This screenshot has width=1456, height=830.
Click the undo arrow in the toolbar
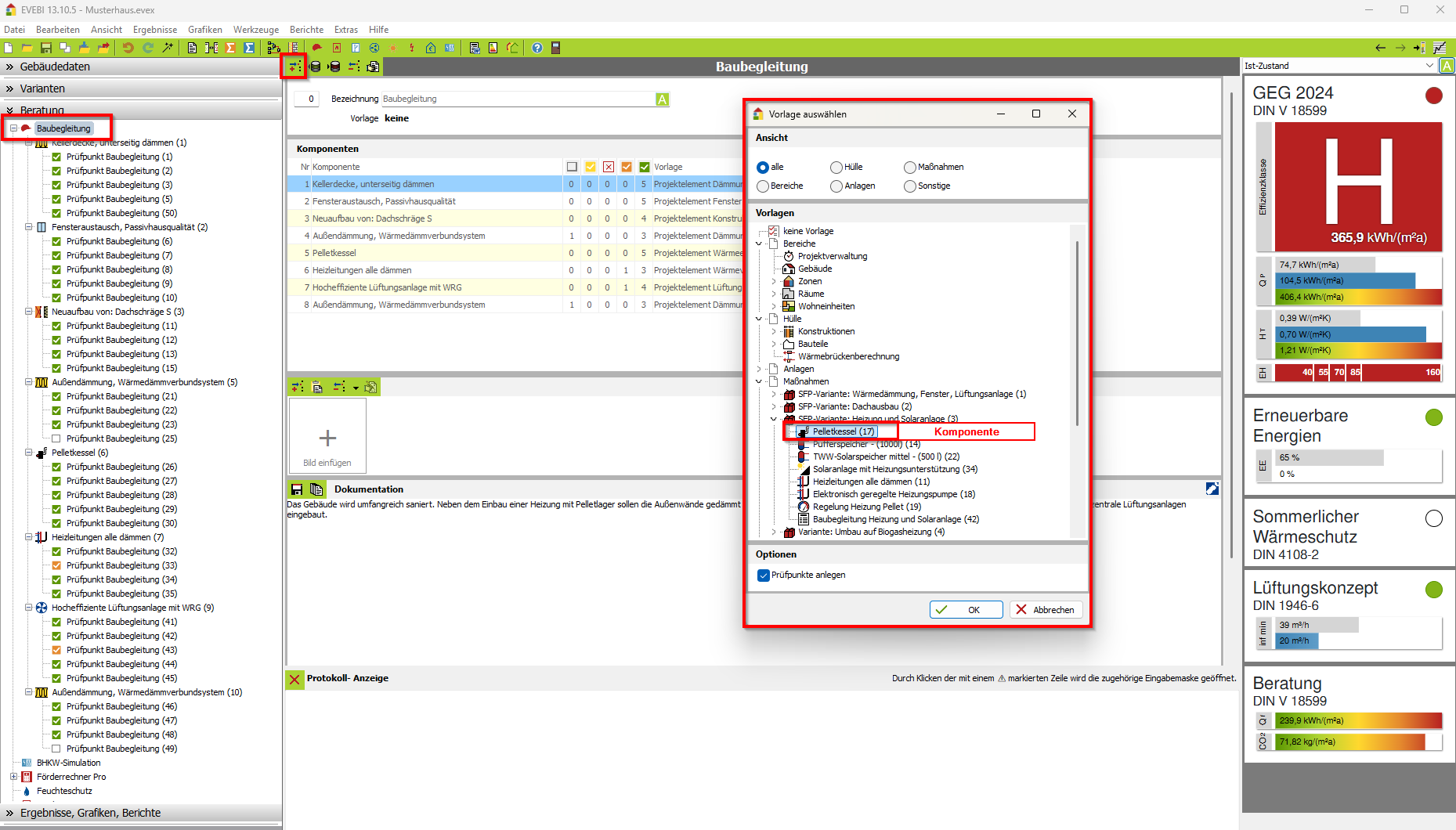128,48
